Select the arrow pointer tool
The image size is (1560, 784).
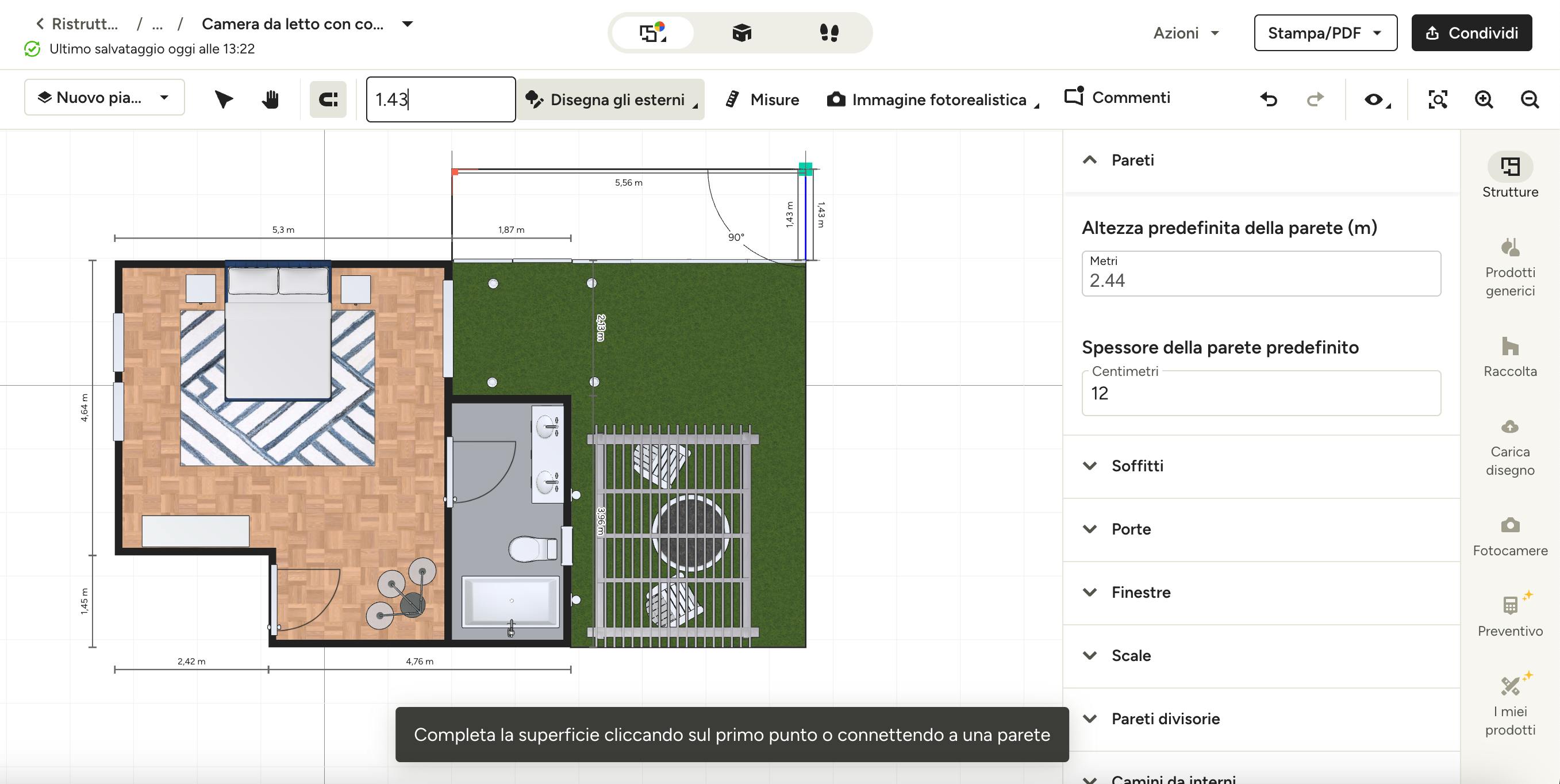click(224, 99)
